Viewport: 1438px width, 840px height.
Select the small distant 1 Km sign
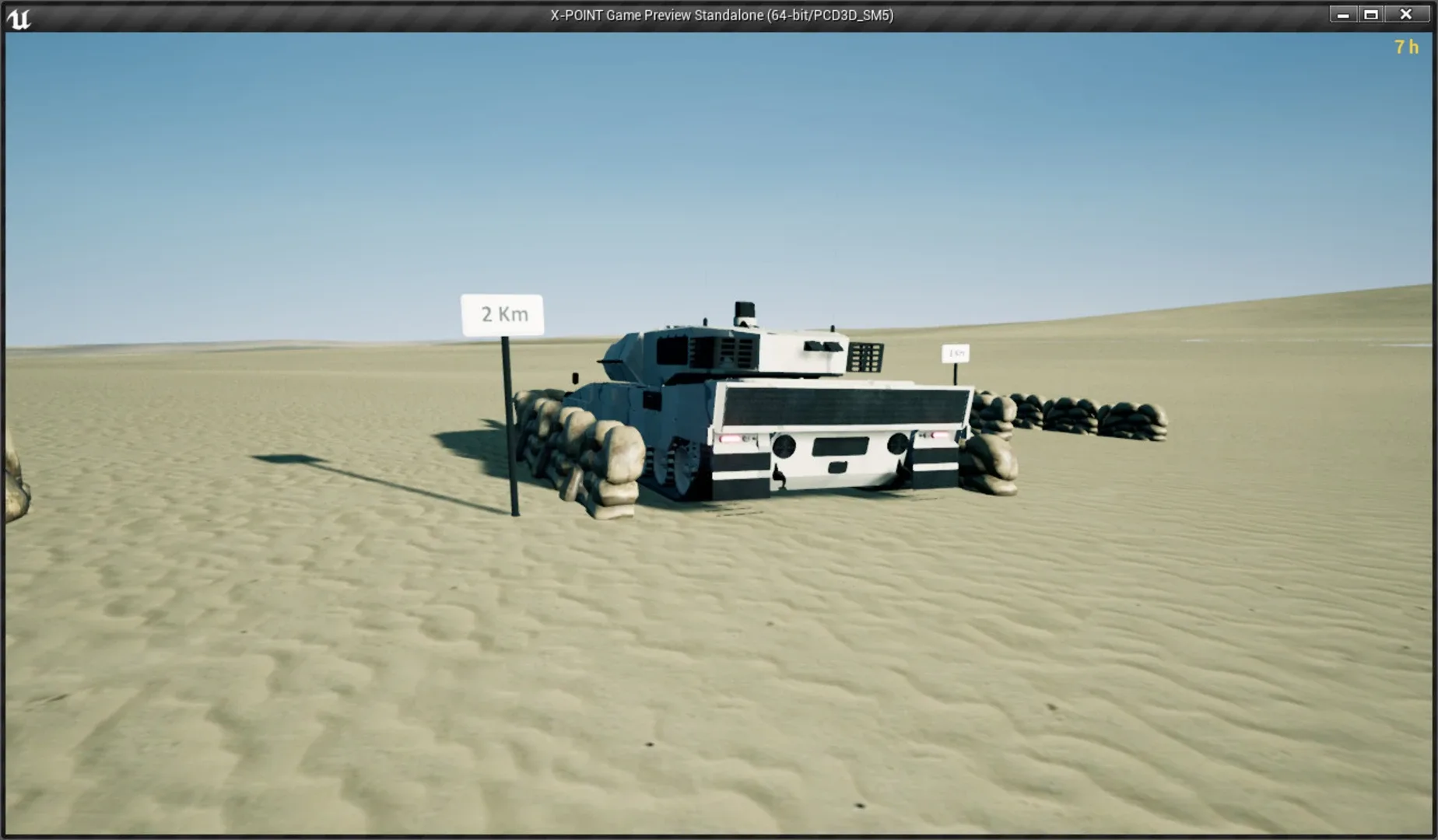click(x=955, y=354)
